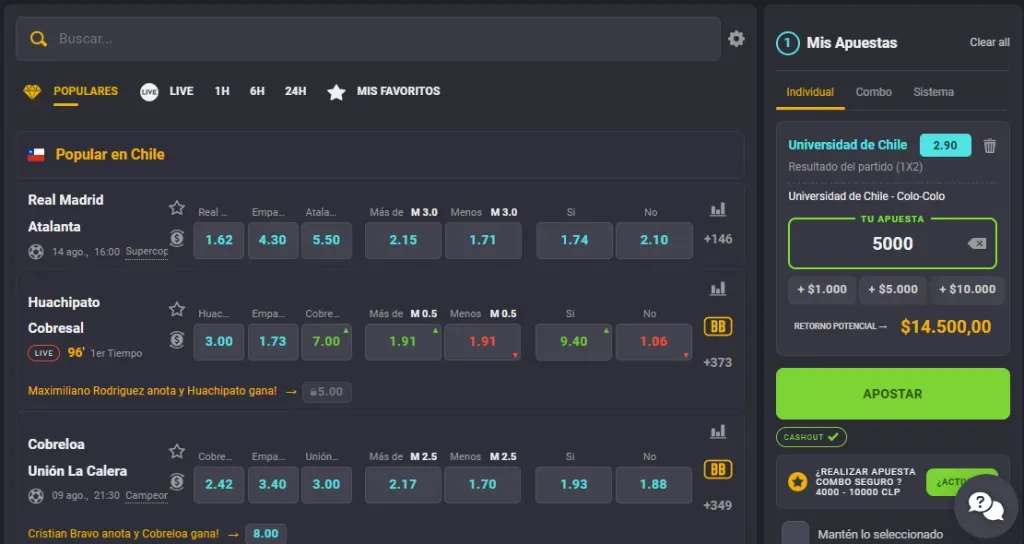
Task: Remove Universidad de Chile bet with trash icon
Action: pyautogui.click(x=989, y=146)
